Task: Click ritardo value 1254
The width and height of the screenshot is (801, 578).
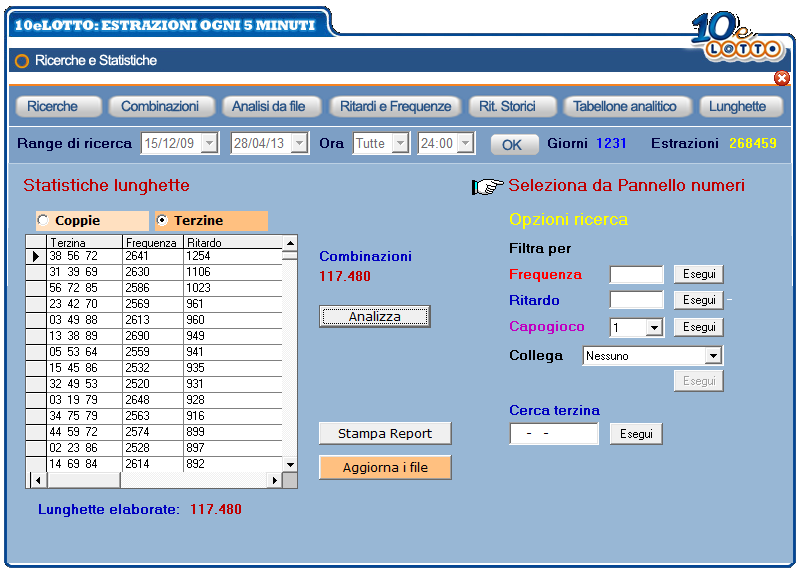Action: tap(198, 256)
